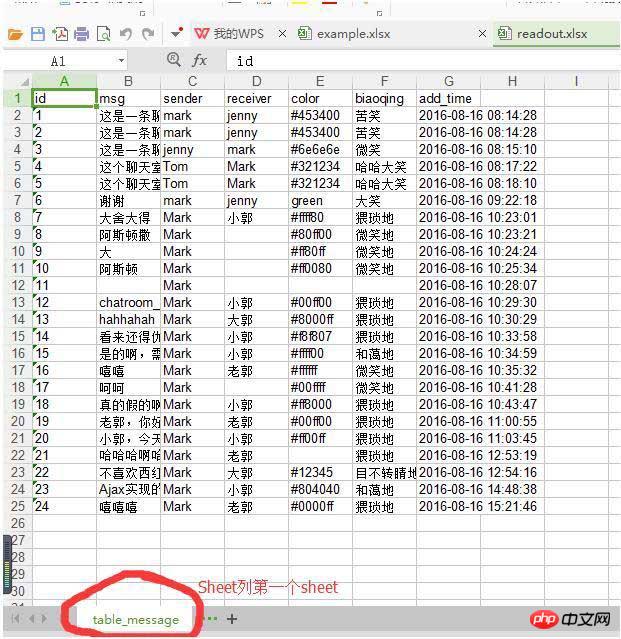Select cell '谢谢' in msg column

tap(128, 201)
